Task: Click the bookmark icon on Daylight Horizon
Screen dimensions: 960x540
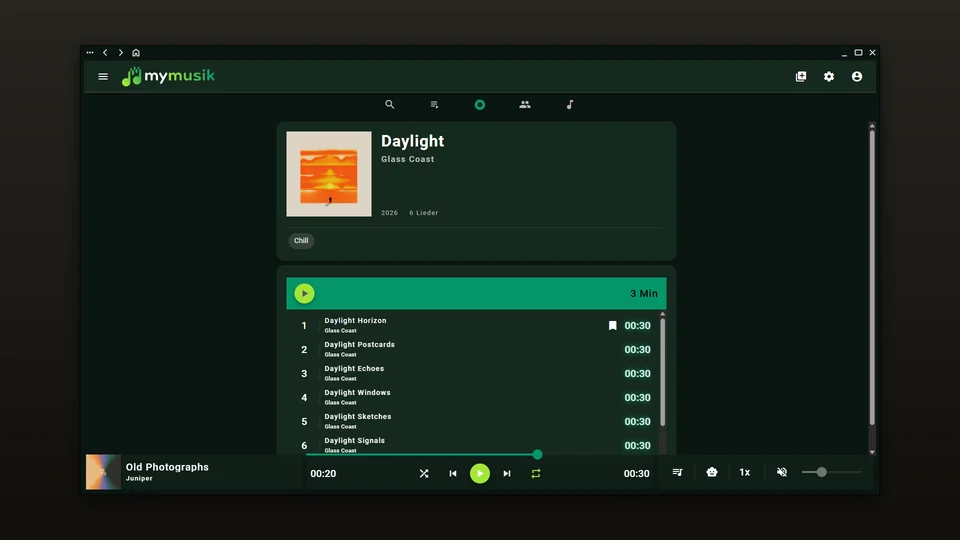Action: click(612, 326)
